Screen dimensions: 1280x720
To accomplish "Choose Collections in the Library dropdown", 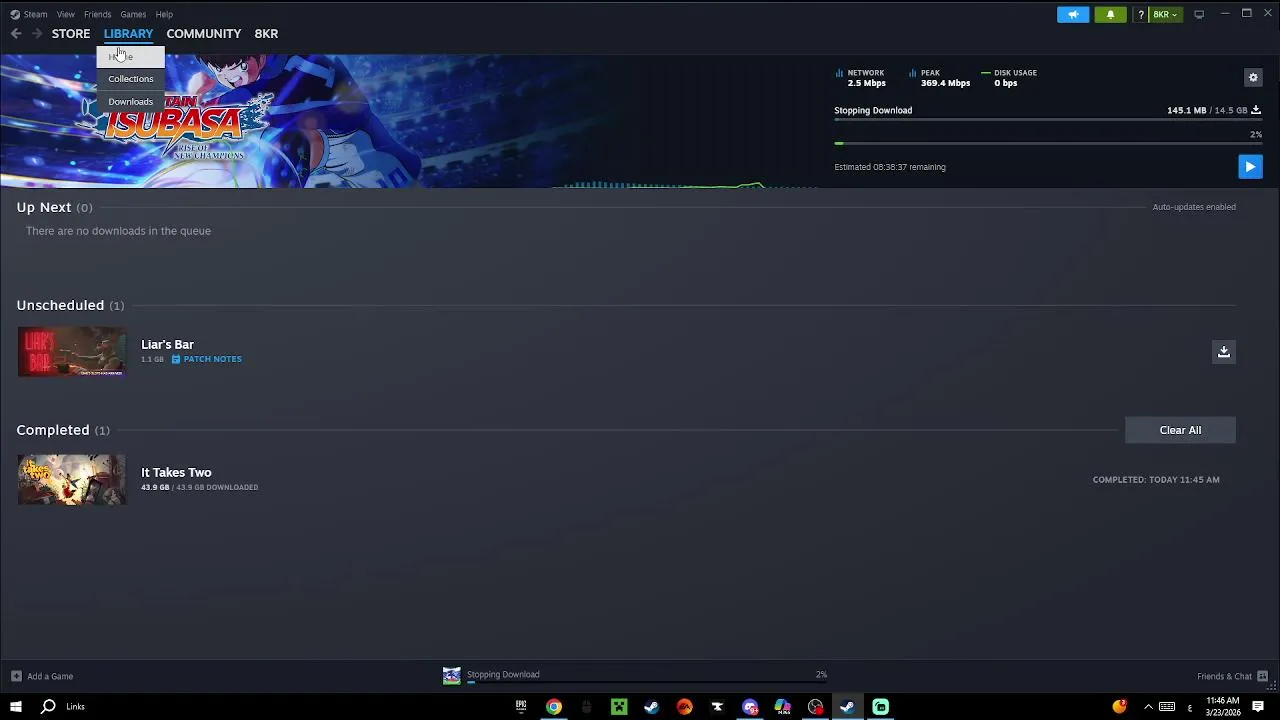I will pyautogui.click(x=131, y=79).
